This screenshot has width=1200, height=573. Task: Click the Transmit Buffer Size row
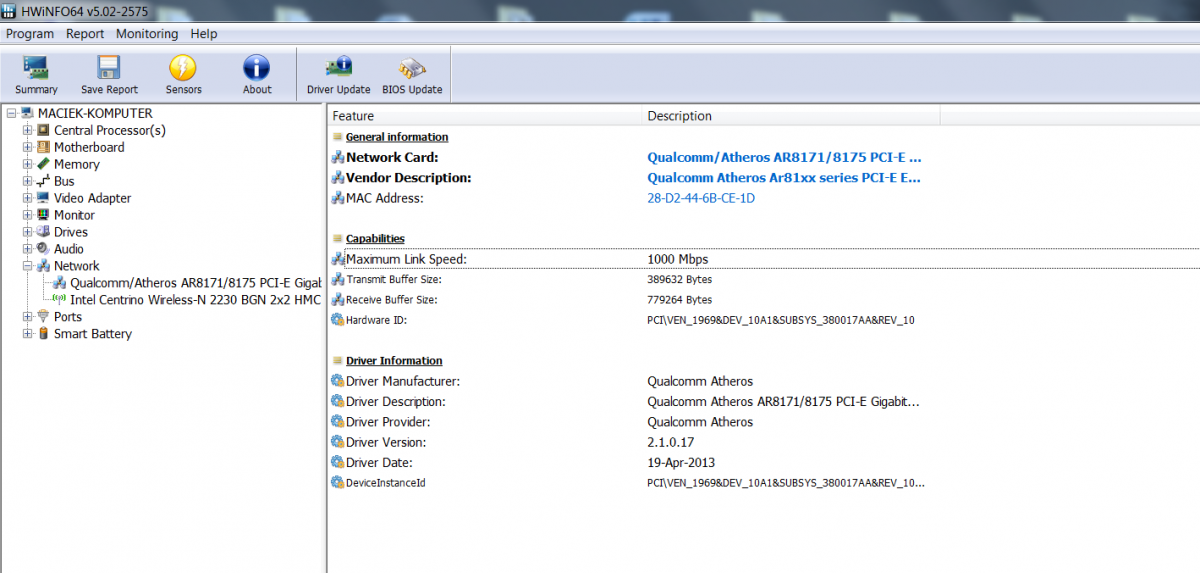coord(764,279)
